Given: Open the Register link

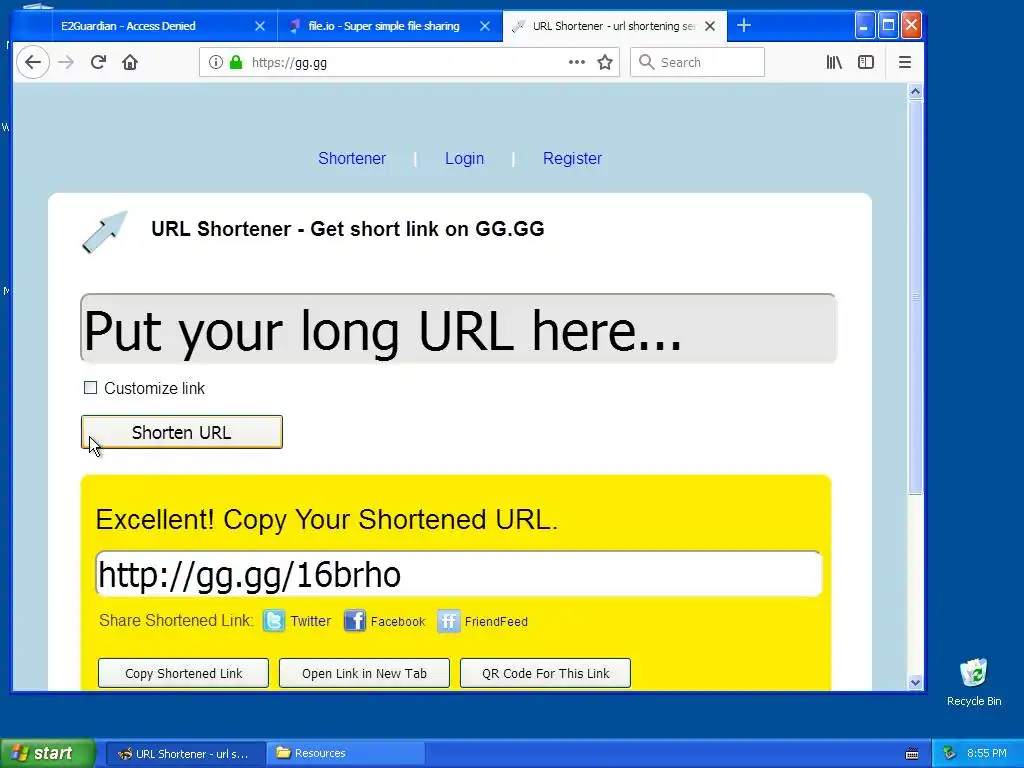Looking at the screenshot, I should pyautogui.click(x=572, y=159).
